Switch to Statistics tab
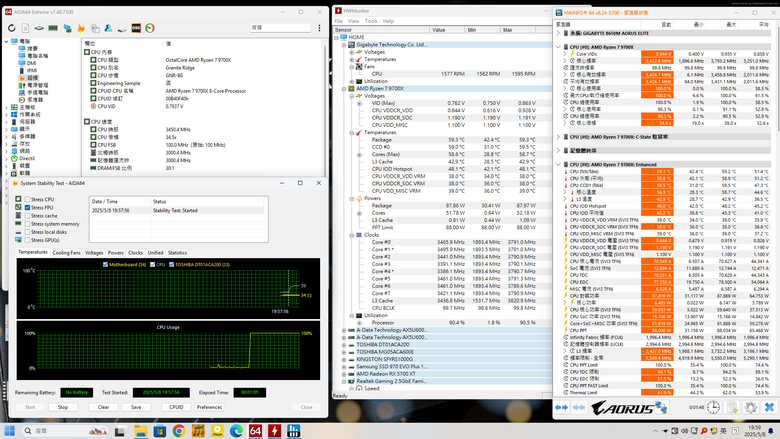Screen dimensions: 780x439 [177, 253]
